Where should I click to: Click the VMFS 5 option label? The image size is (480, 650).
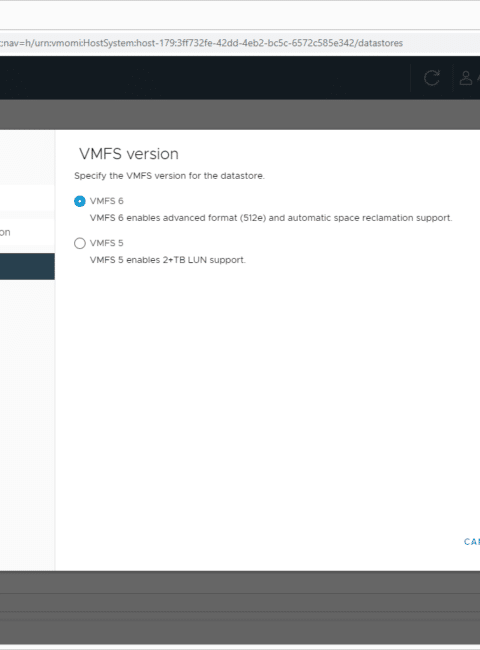[107, 243]
